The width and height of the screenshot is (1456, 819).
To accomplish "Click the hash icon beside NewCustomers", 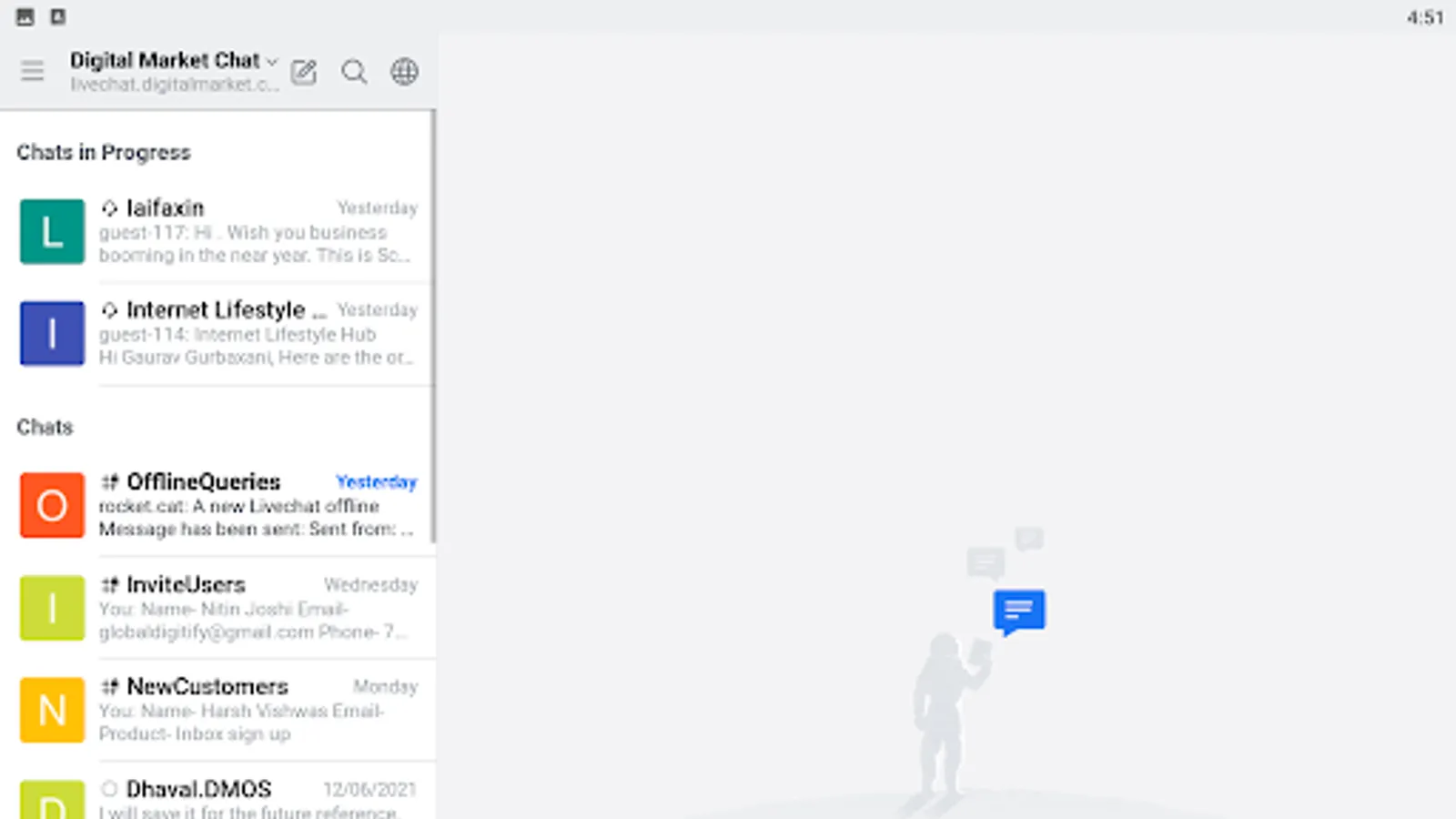I will pos(109,687).
